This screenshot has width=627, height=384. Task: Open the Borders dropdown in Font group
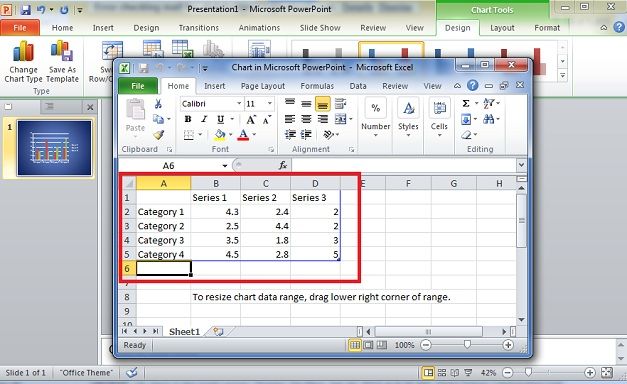pyautogui.click(x=200, y=135)
